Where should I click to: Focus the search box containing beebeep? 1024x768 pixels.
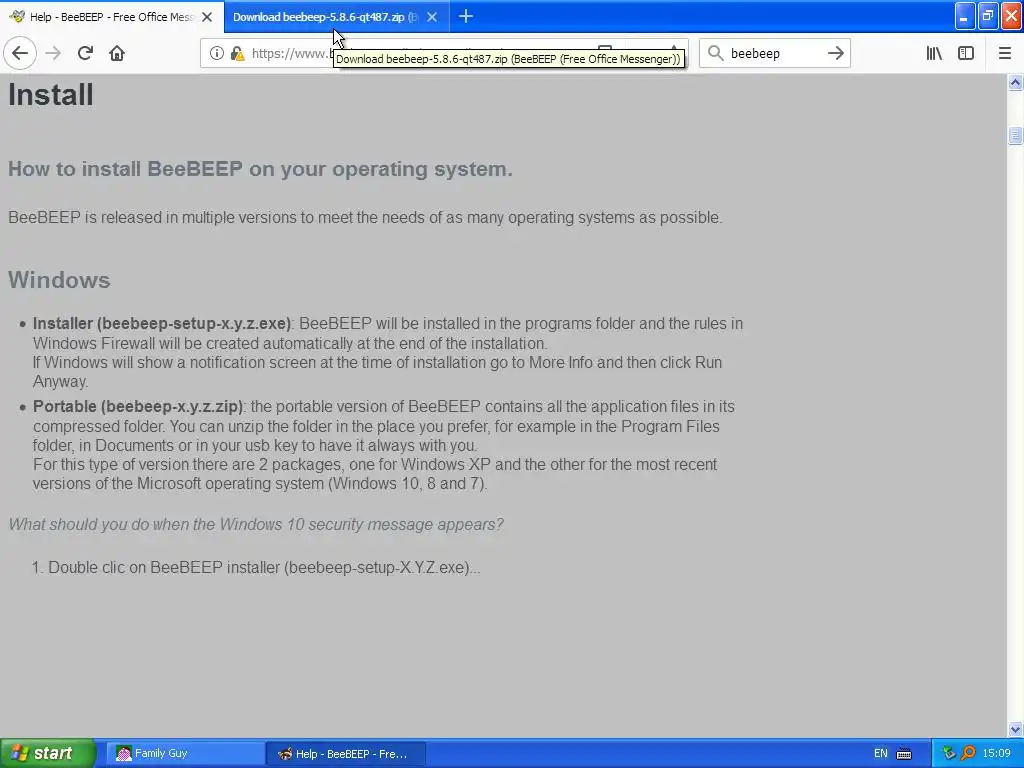(x=775, y=53)
